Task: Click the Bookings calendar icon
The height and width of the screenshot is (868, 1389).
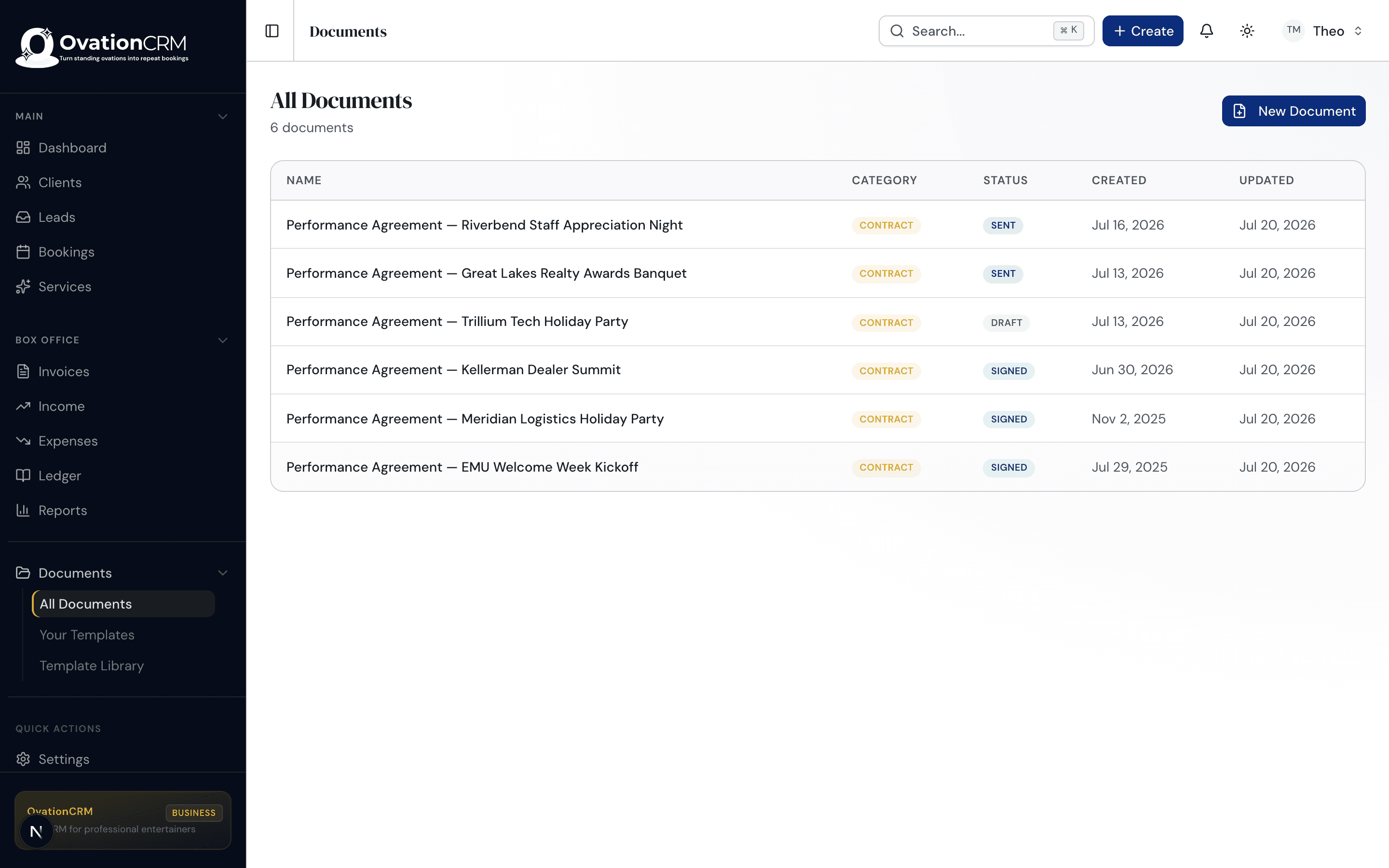Action: click(x=23, y=252)
